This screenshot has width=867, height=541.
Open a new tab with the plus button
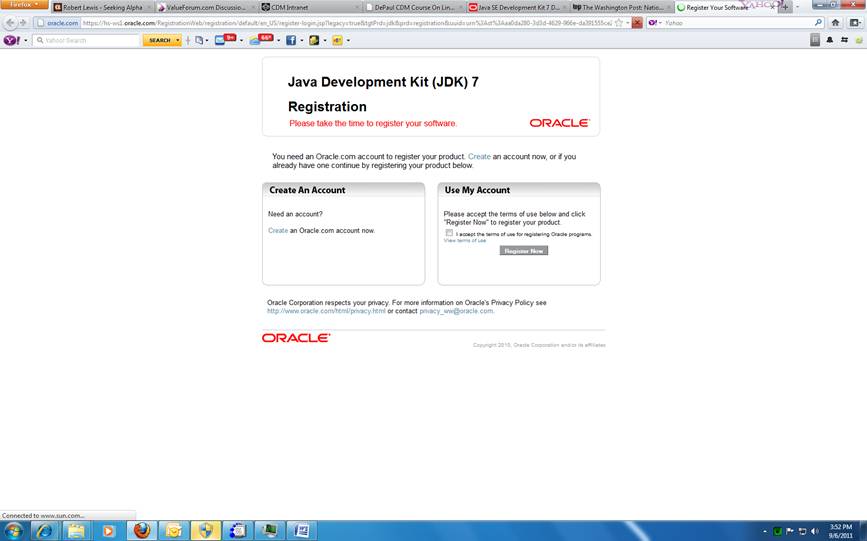coord(785,7)
